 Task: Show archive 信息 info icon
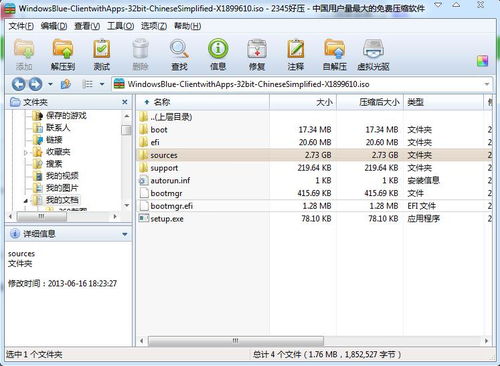[218, 55]
